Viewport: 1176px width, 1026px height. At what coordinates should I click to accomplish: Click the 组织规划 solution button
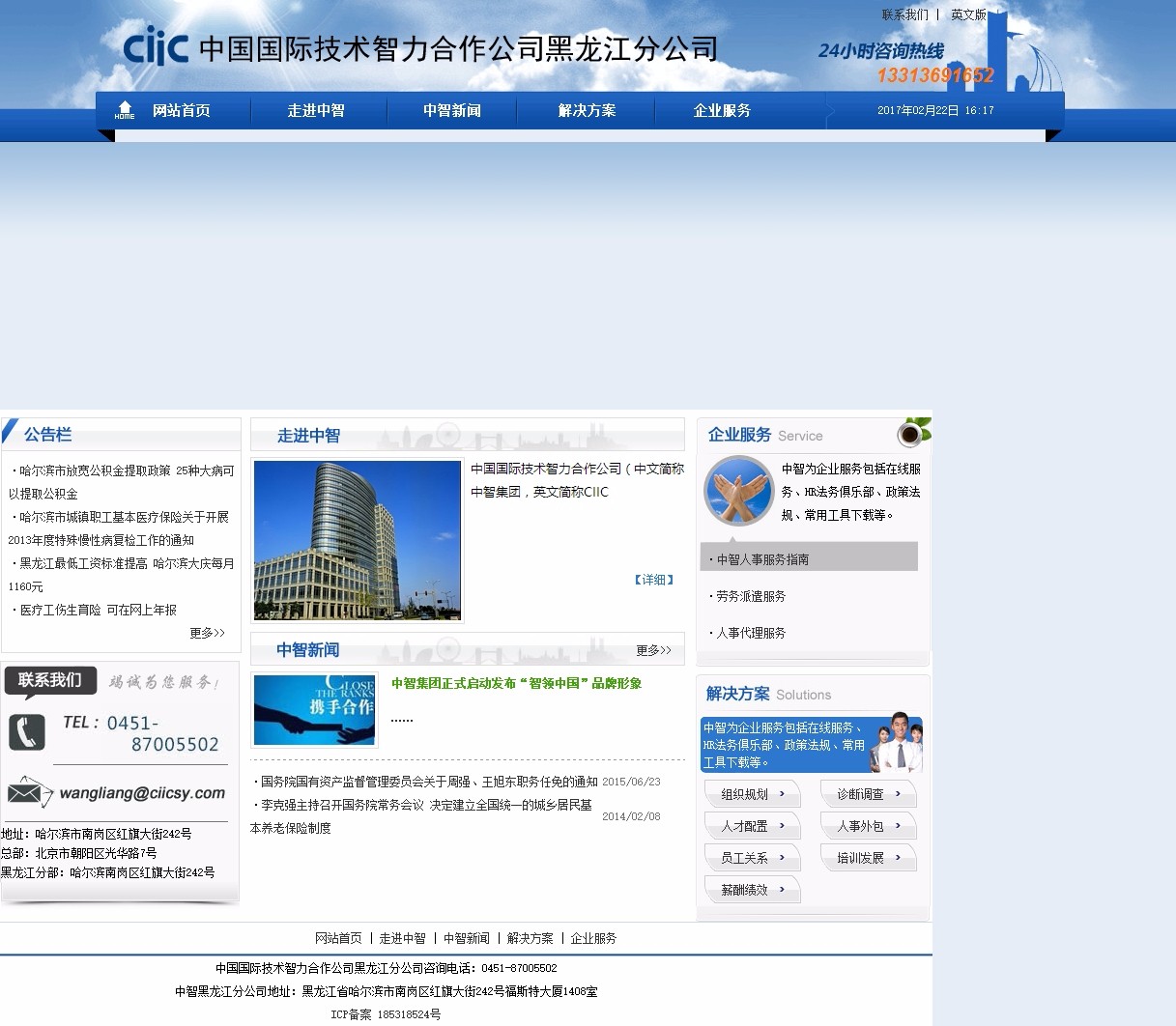tap(752, 794)
